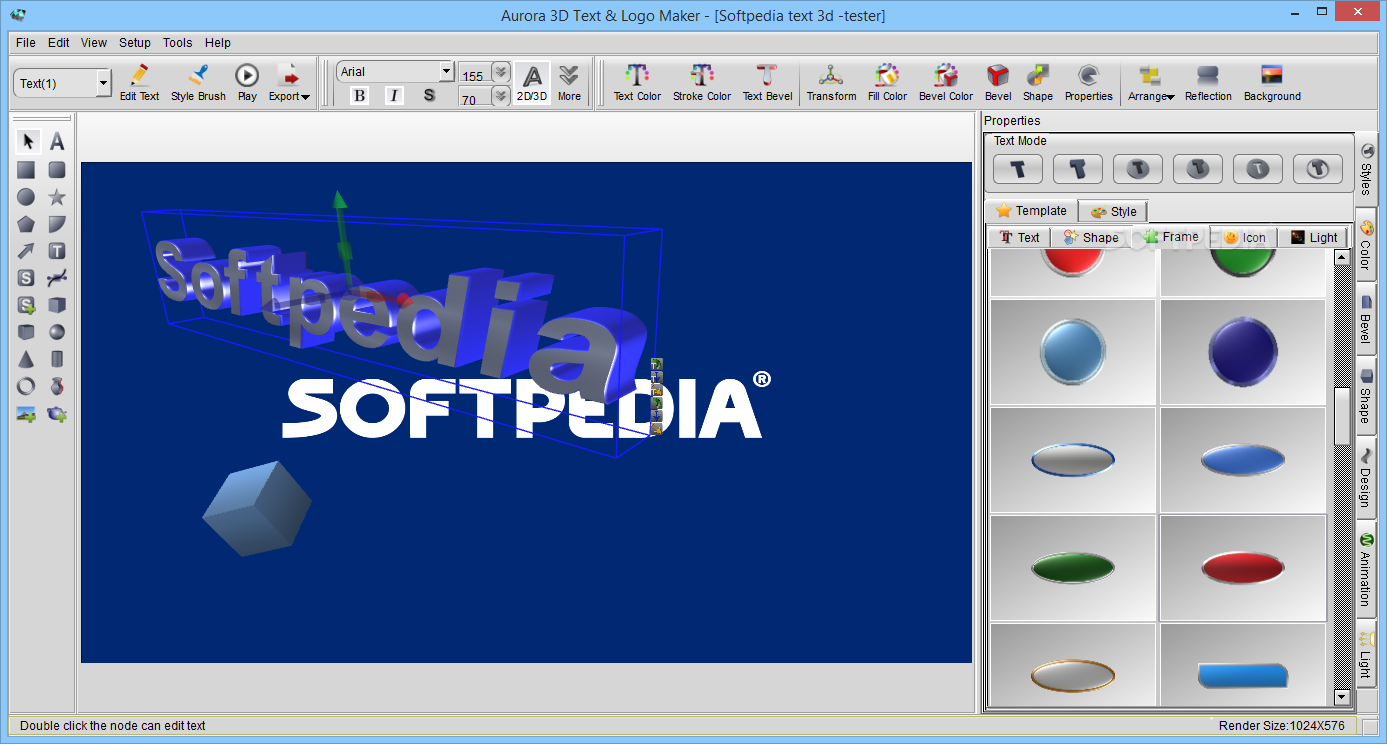Open the 70 value dropdown

point(501,97)
